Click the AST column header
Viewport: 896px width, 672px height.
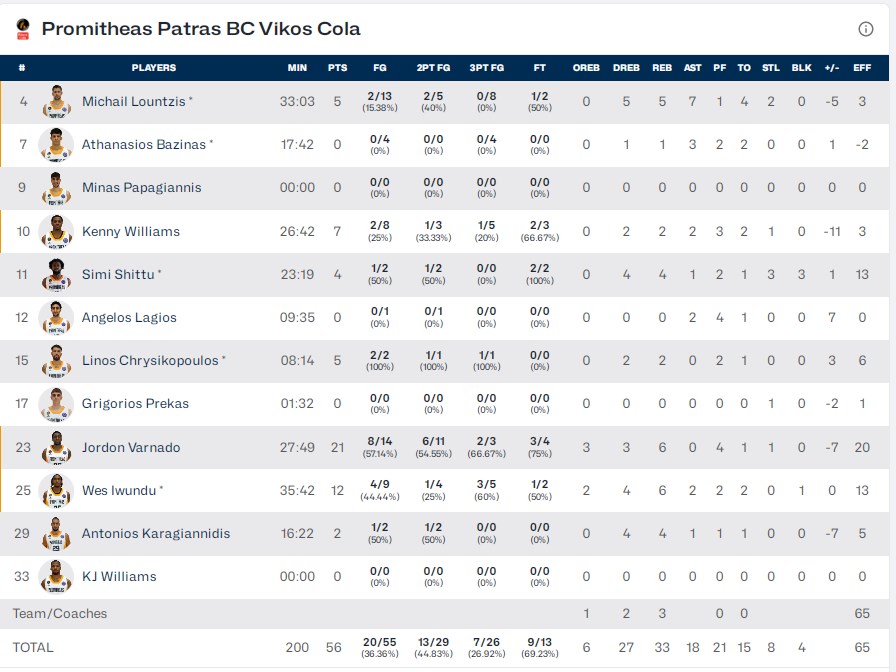(x=693, y=68)
